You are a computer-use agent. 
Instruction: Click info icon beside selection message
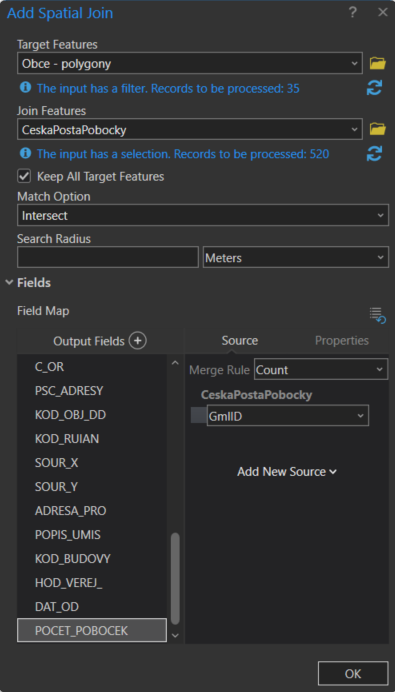point(26,153)
